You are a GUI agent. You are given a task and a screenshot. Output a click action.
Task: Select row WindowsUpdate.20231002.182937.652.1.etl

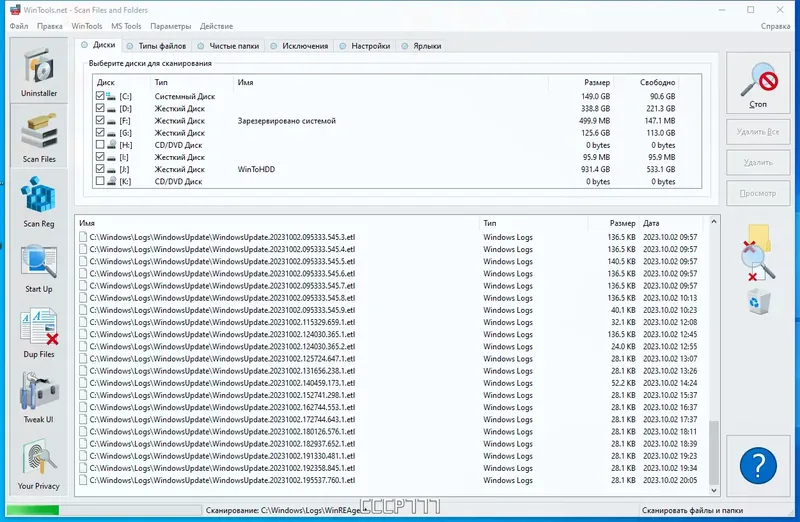click(392, 443)
